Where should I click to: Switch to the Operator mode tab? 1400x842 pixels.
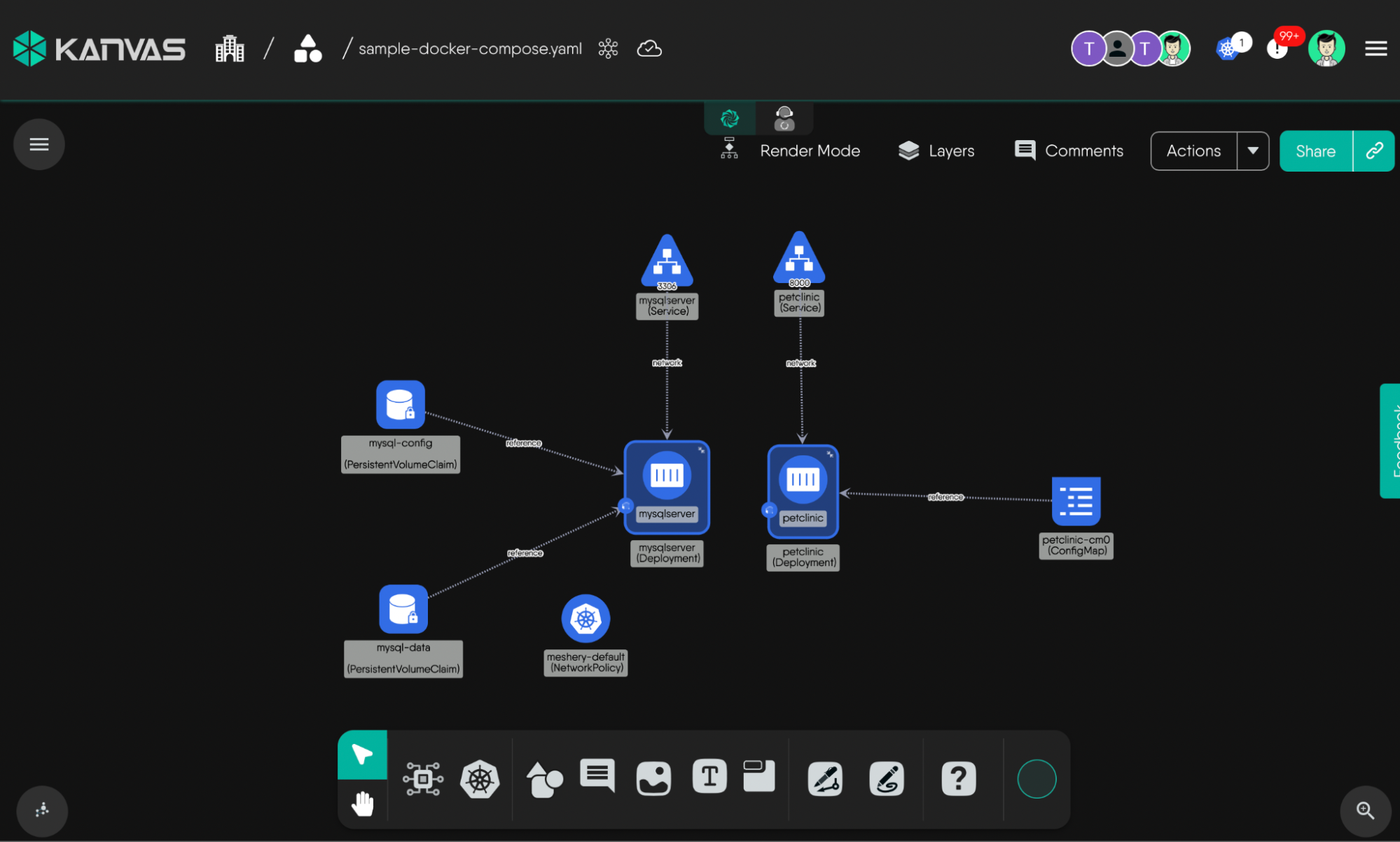point(784,118)
